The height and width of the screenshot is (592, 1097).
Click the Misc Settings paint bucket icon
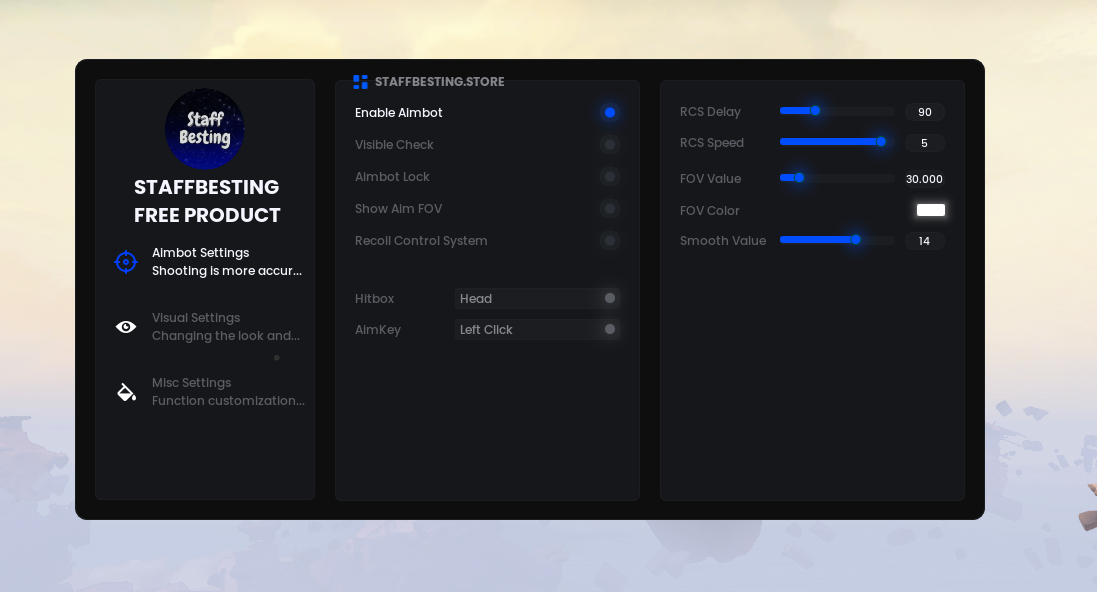pyautogui.click(x=126, y=392)
